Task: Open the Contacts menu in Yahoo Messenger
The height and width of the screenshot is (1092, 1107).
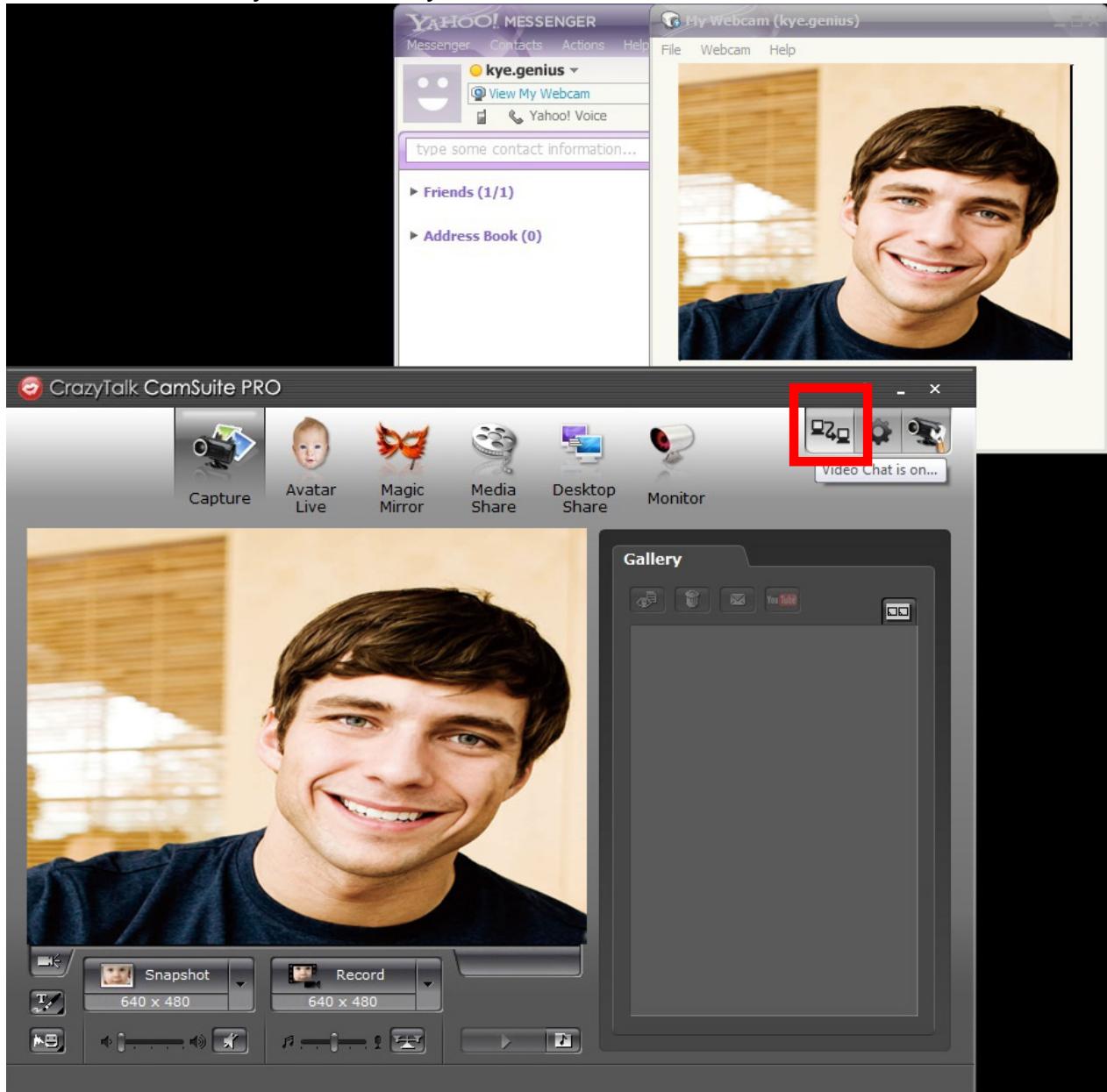Action: pyautogui.click(x=516, y=45)
